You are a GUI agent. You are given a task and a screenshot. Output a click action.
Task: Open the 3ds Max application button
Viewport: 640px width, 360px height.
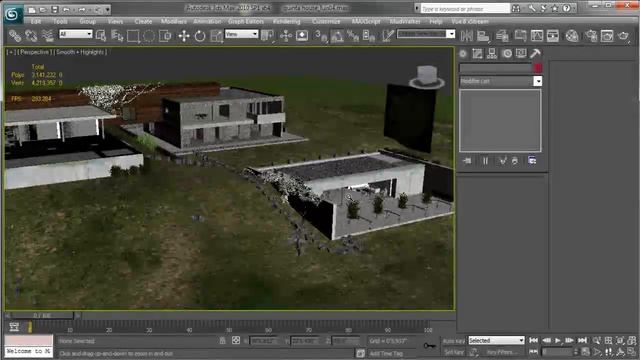[12, 14]
